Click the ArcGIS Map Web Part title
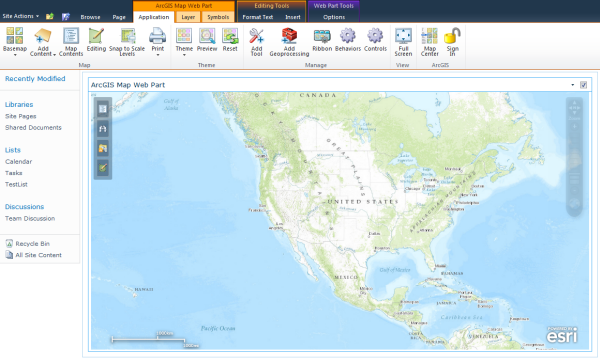The width and height of the screenshot is (600, 363). tap(128, 85)
